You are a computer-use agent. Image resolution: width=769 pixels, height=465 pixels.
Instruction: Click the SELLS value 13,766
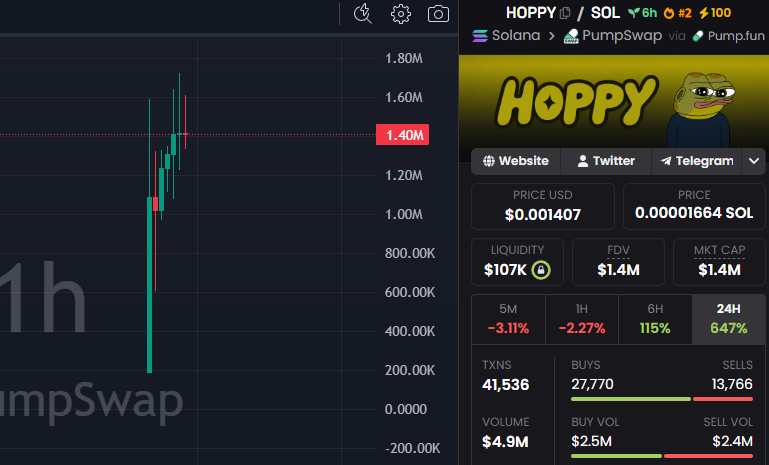click(732, 384)
